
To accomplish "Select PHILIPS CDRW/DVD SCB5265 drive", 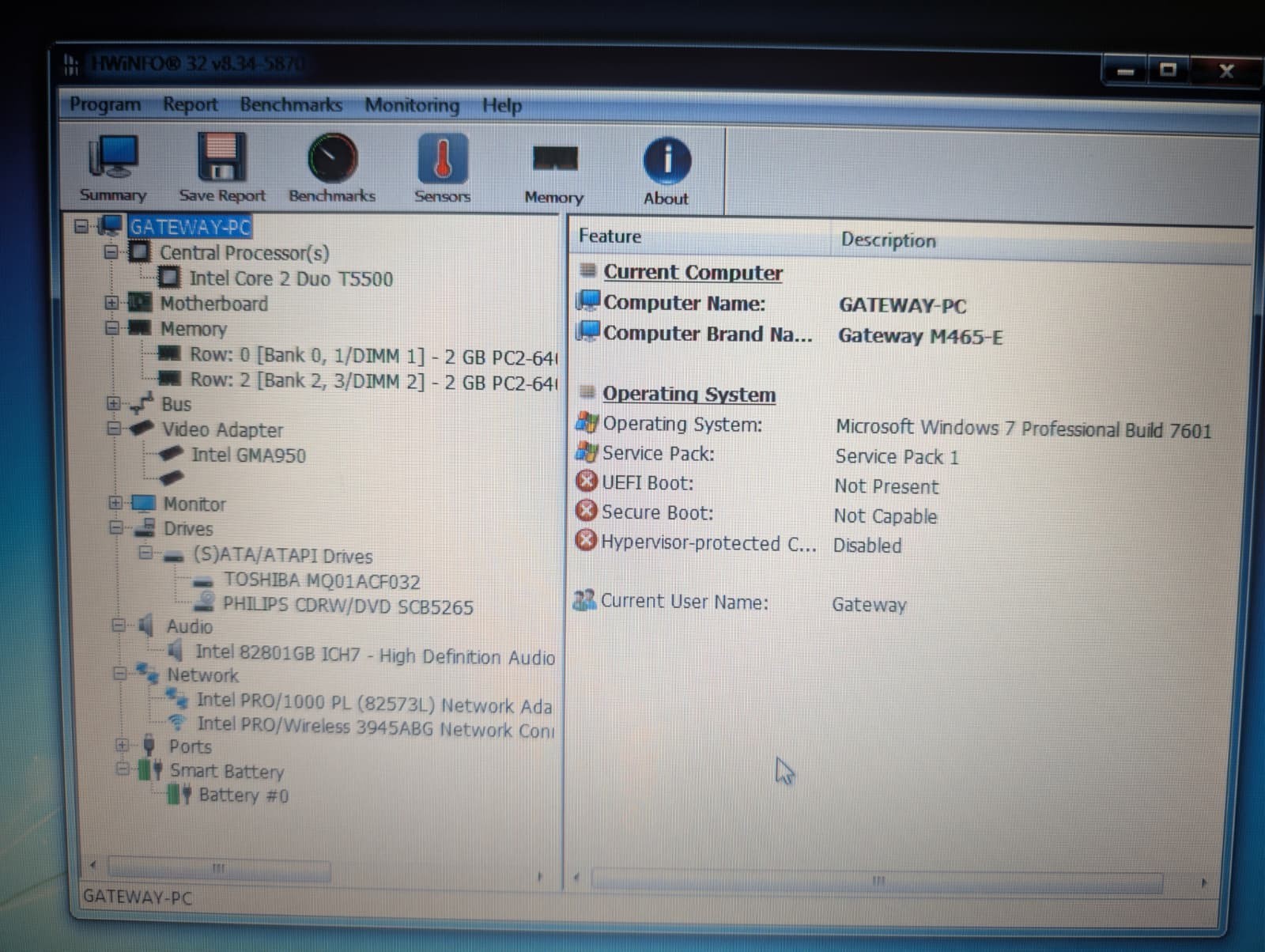I will pos(348,606).
